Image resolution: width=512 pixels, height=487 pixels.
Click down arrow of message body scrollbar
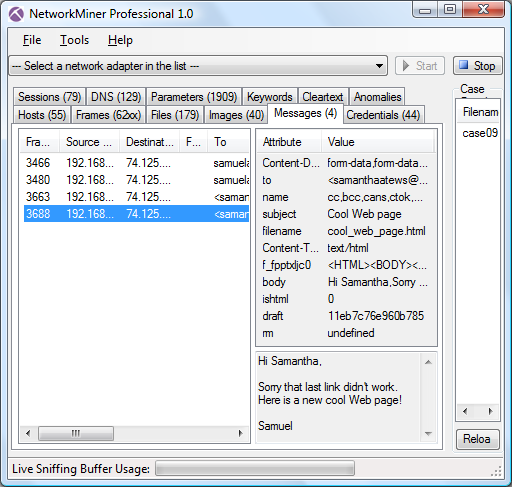[x=428, y=433]
